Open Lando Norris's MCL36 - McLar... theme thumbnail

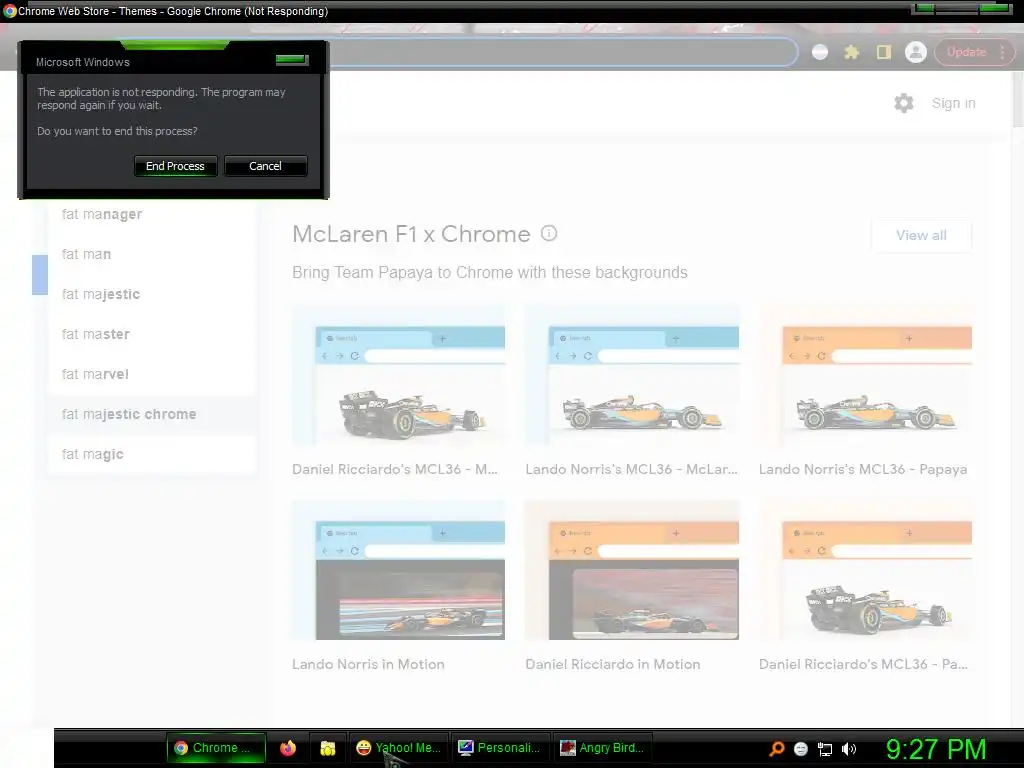(x=632, y=376)
